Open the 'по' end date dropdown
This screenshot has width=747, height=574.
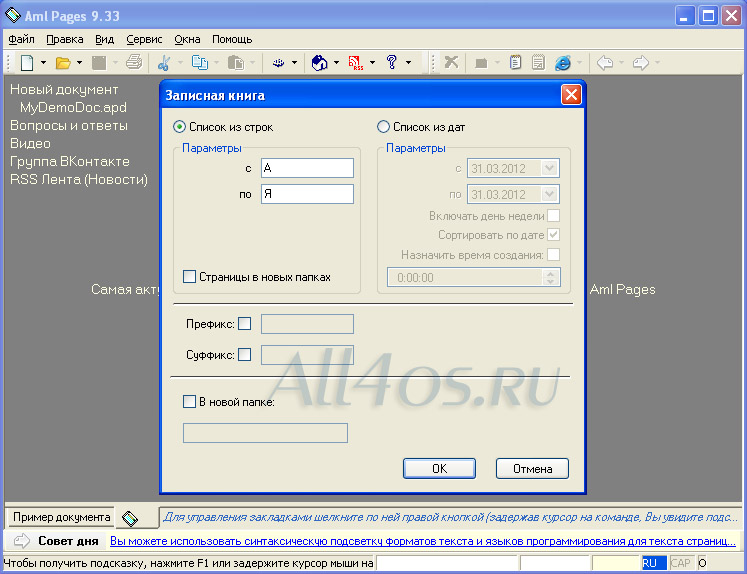[x=549, y=194]
